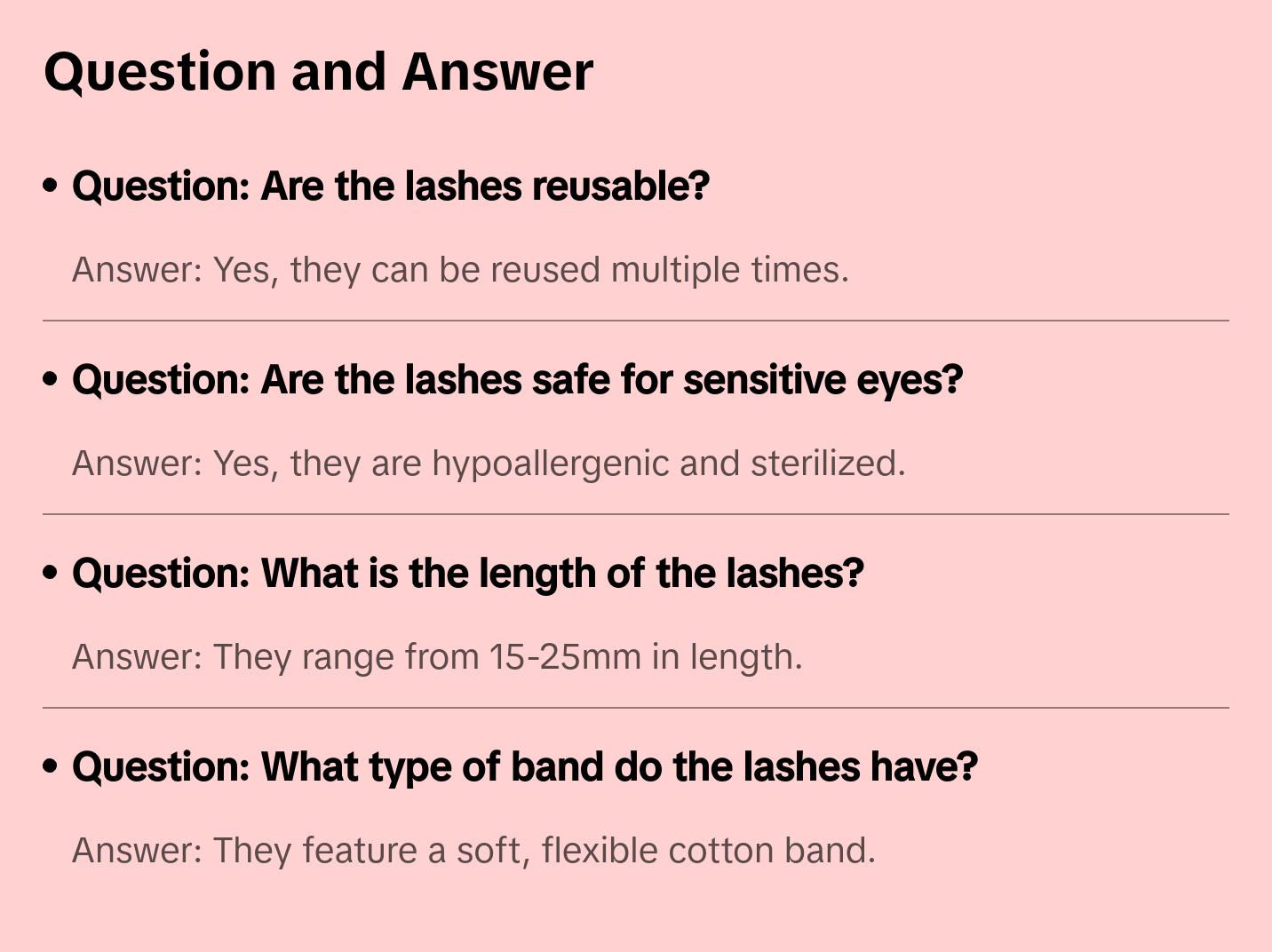This screenshot has width=1272, height=952.
Task: Click the bullet before the sensitive eyes question
Action: [x=51, y=379]
